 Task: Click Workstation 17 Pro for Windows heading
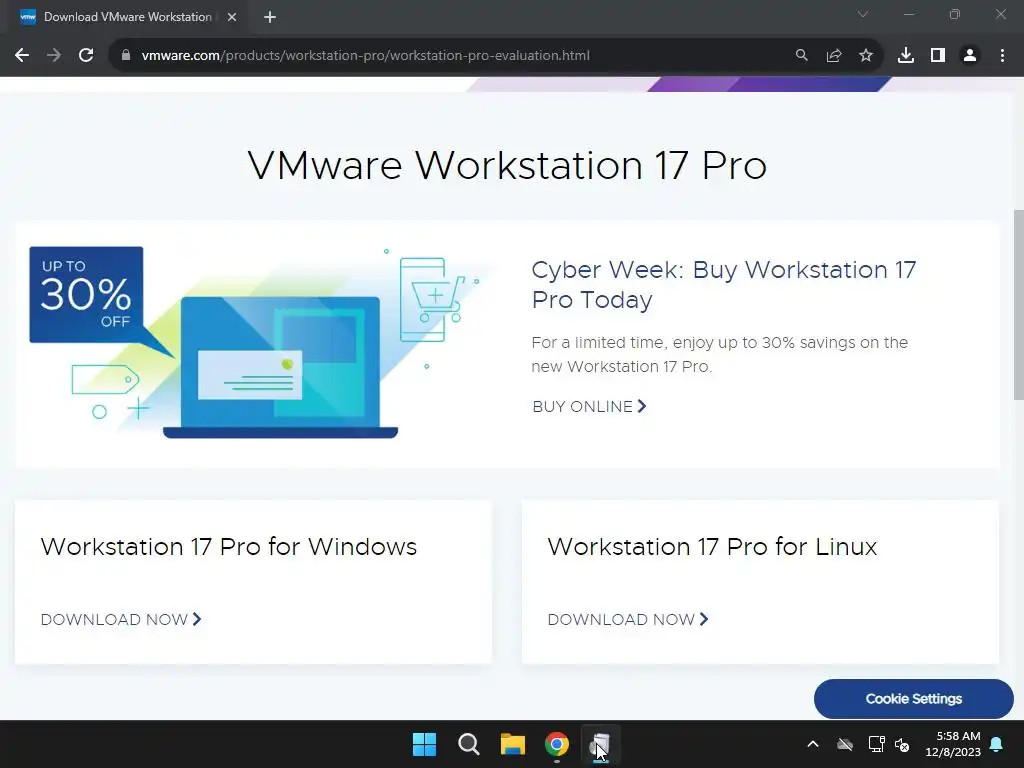pos(229,547)
